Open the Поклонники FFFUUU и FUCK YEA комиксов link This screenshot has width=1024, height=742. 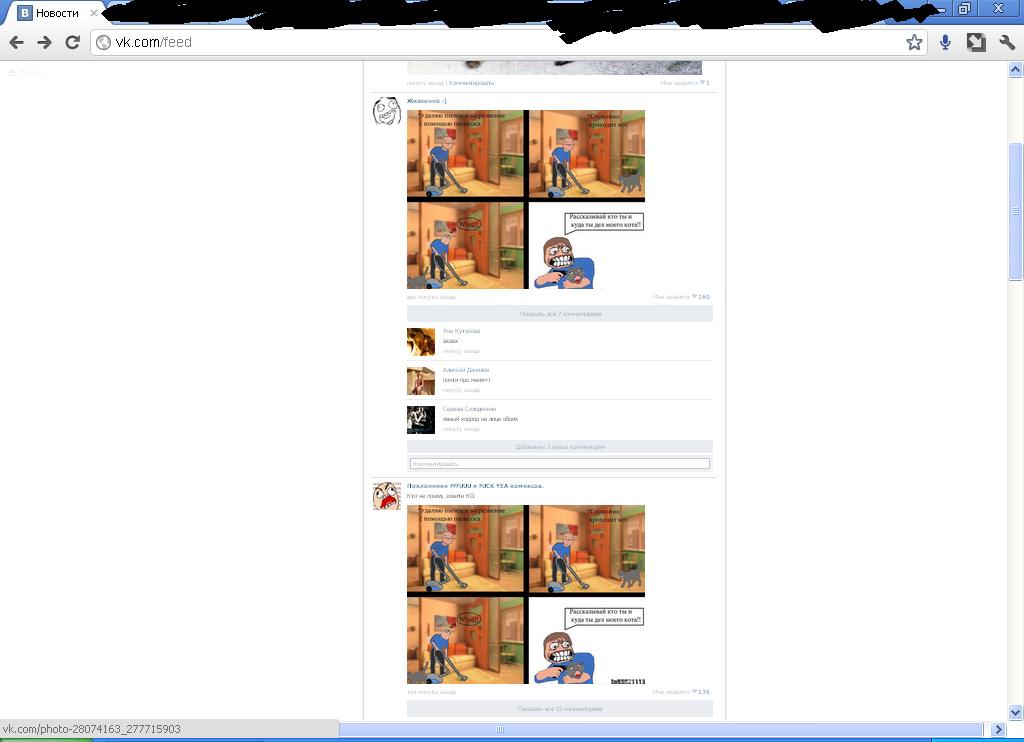coord(475,486)
